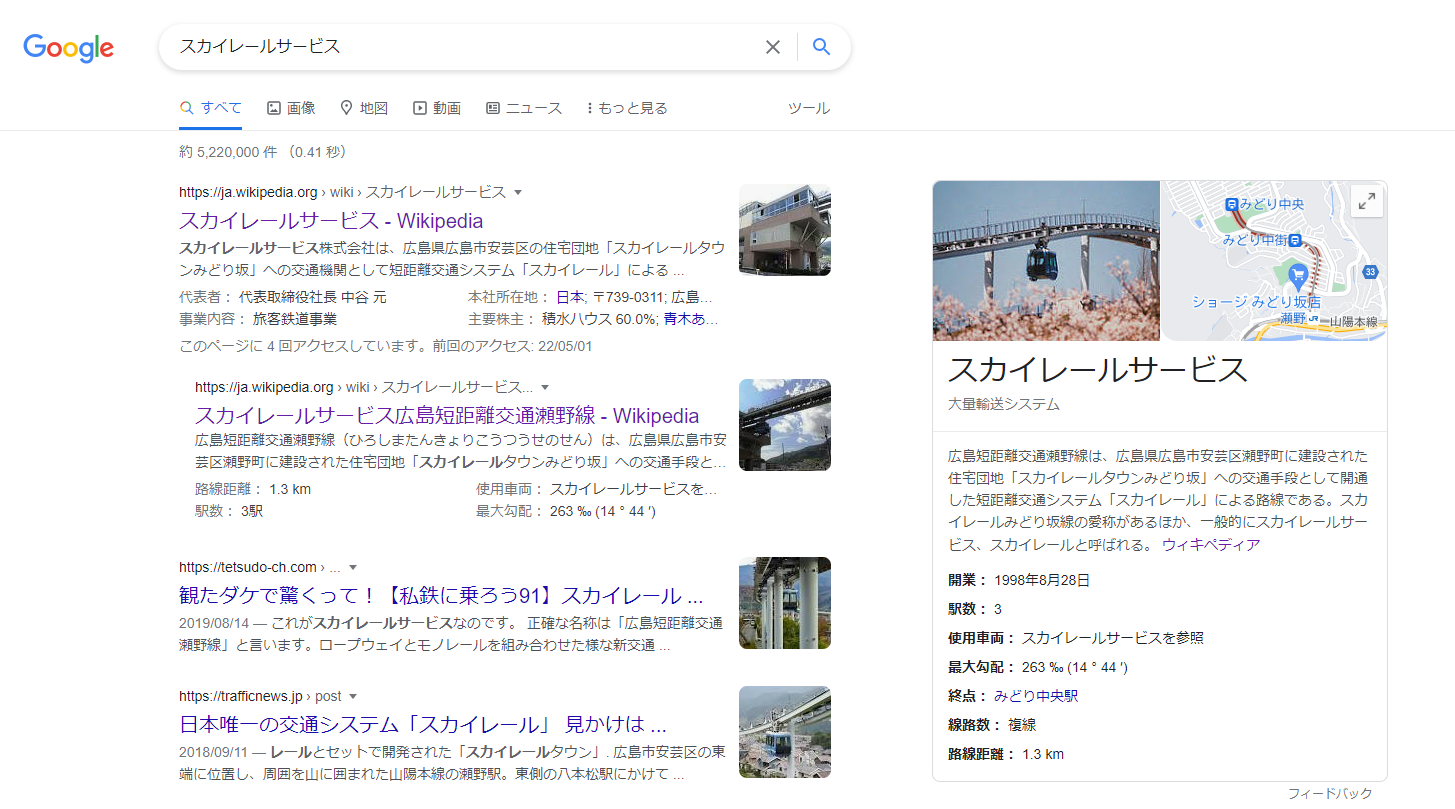The height and width of the screenshot is (809, 1455).
Task: Click the 日本 link in 本社所在地
Action: coord(570,297)
